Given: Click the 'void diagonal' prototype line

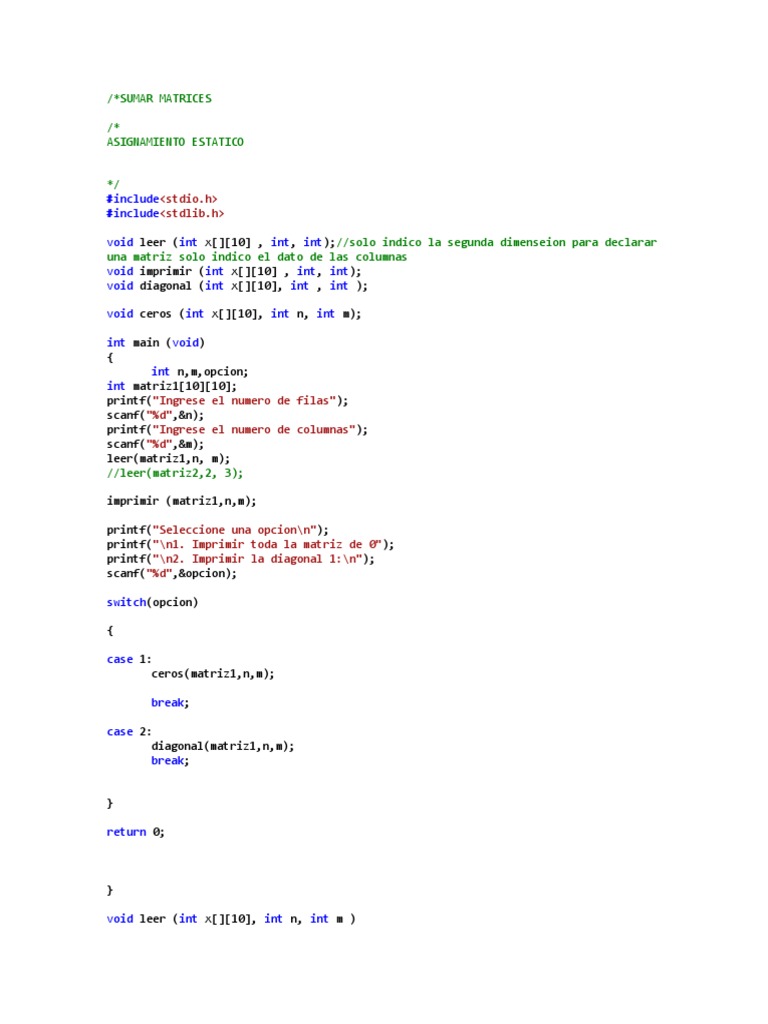Looking at the screenshot, I should coord(237,285).
